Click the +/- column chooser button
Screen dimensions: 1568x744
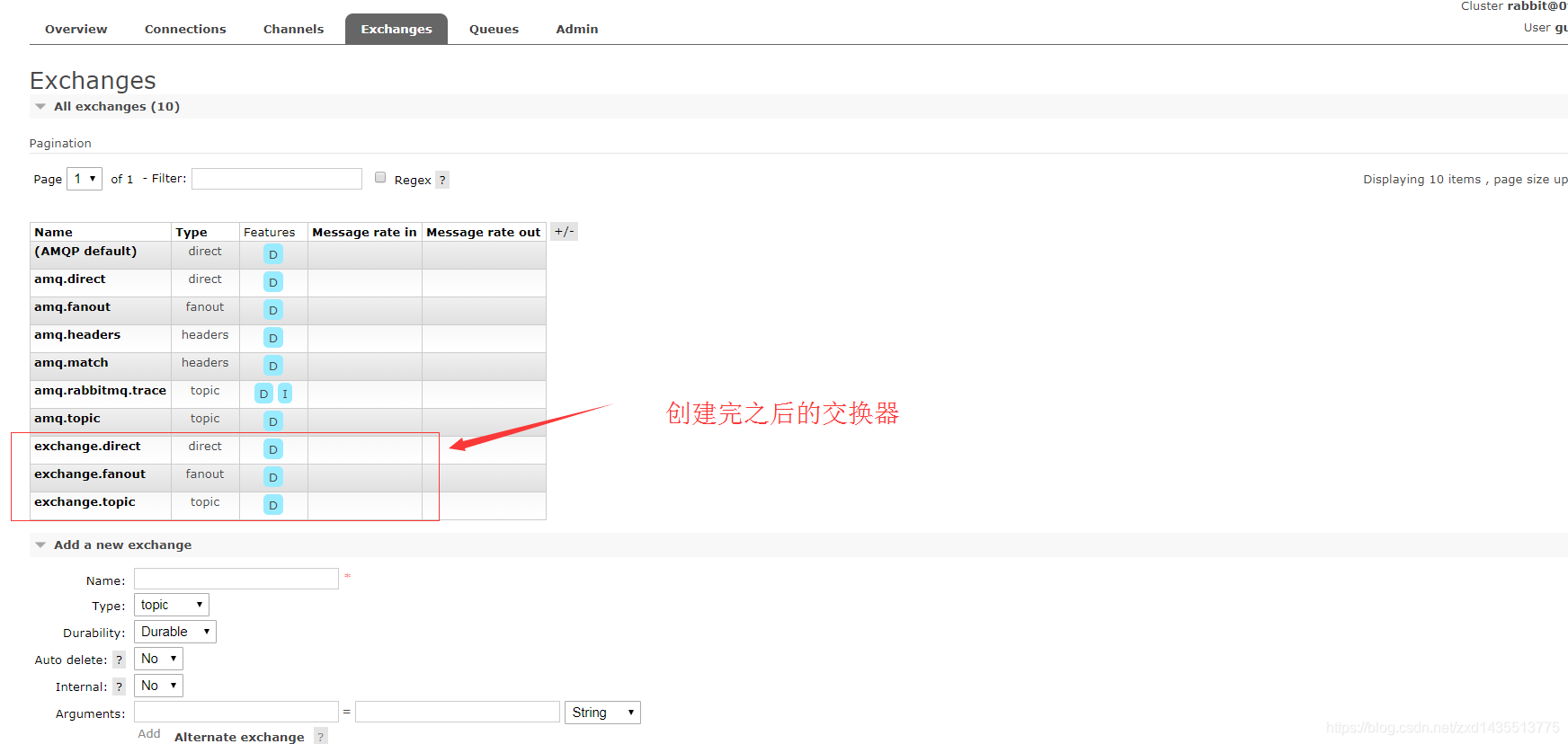coord(564,232)
